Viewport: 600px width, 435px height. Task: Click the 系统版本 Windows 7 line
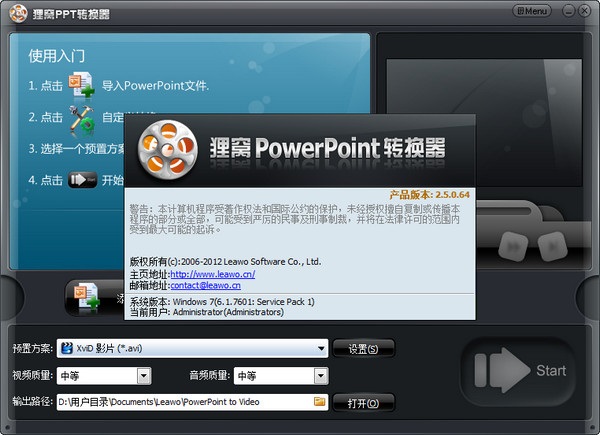pyautogui.click(x=222, y=302)
